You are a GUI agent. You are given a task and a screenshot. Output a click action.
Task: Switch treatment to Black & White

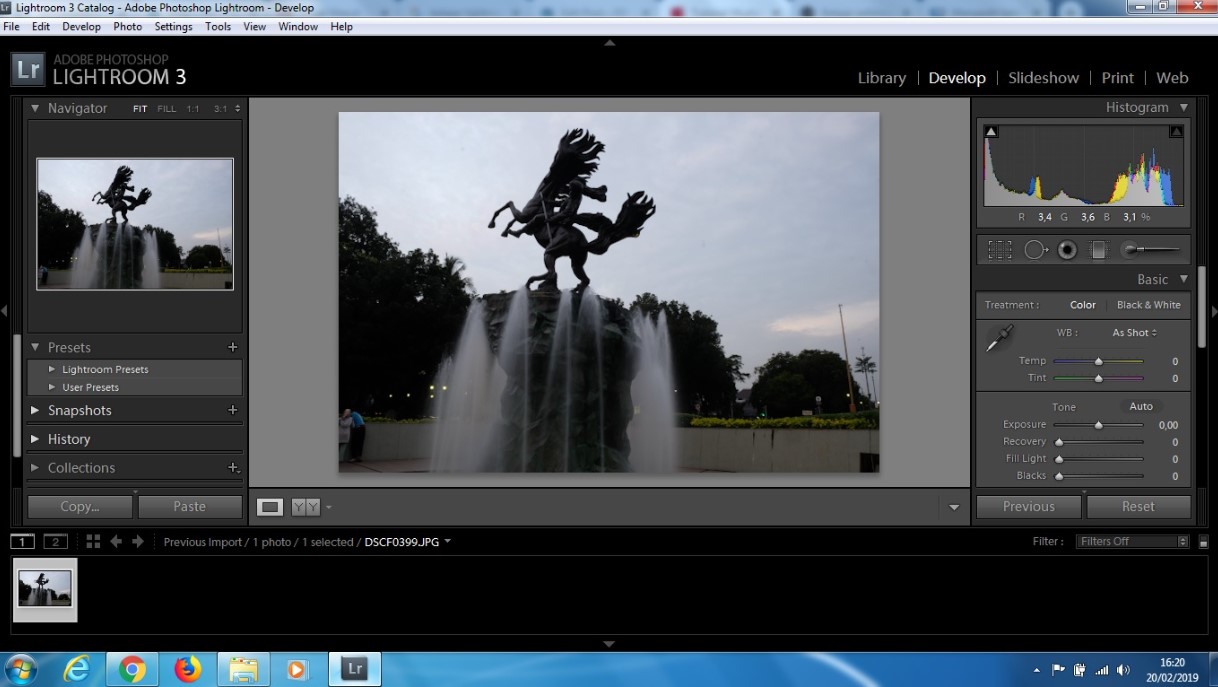pos(1148,305)
